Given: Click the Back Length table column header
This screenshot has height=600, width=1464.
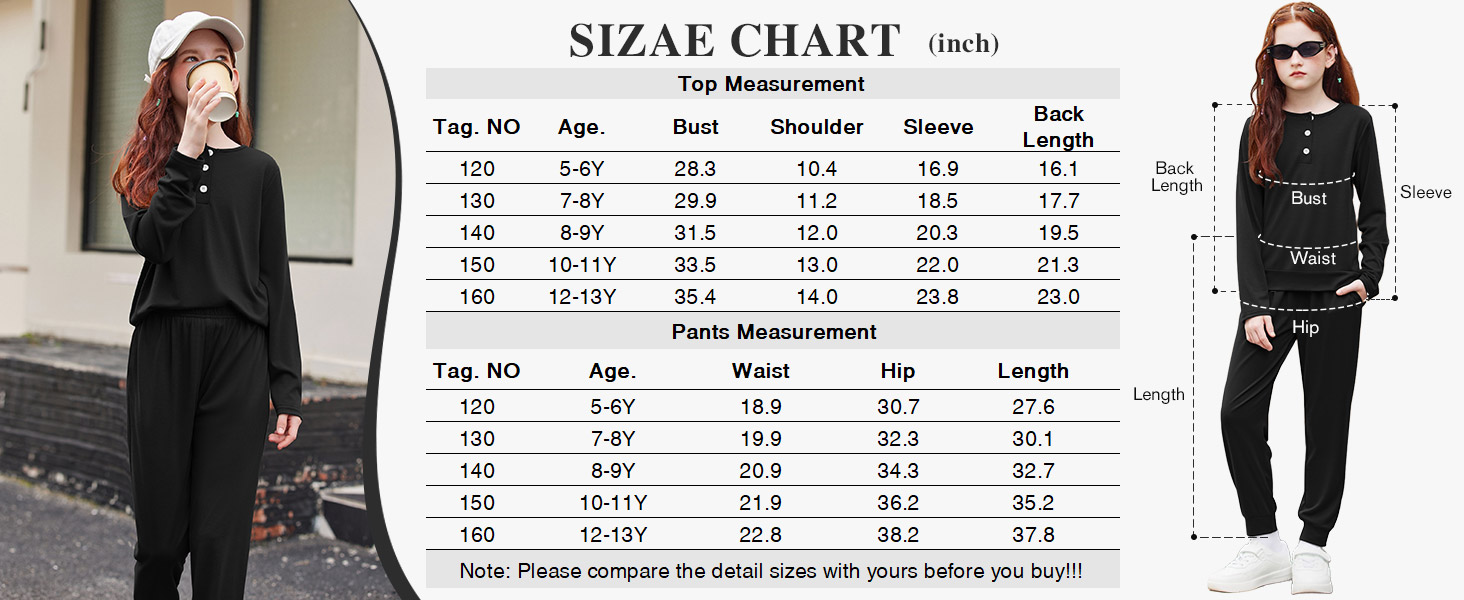Looking at the screenshot, I should [1058, 127].
